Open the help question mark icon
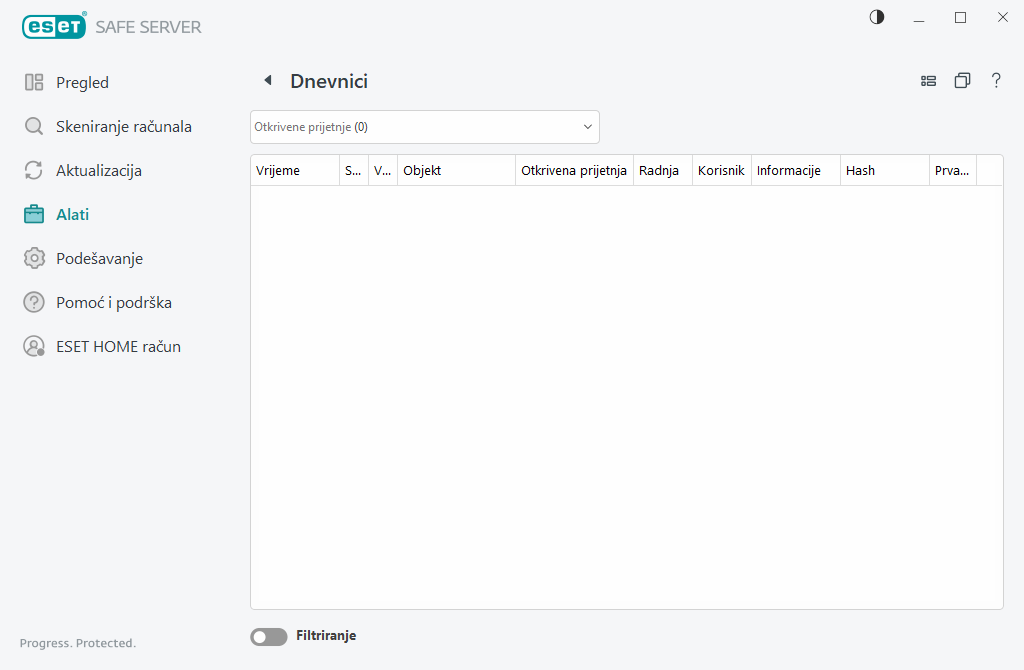Screen dimensions: 1024x670 click(x=996, y=81)
